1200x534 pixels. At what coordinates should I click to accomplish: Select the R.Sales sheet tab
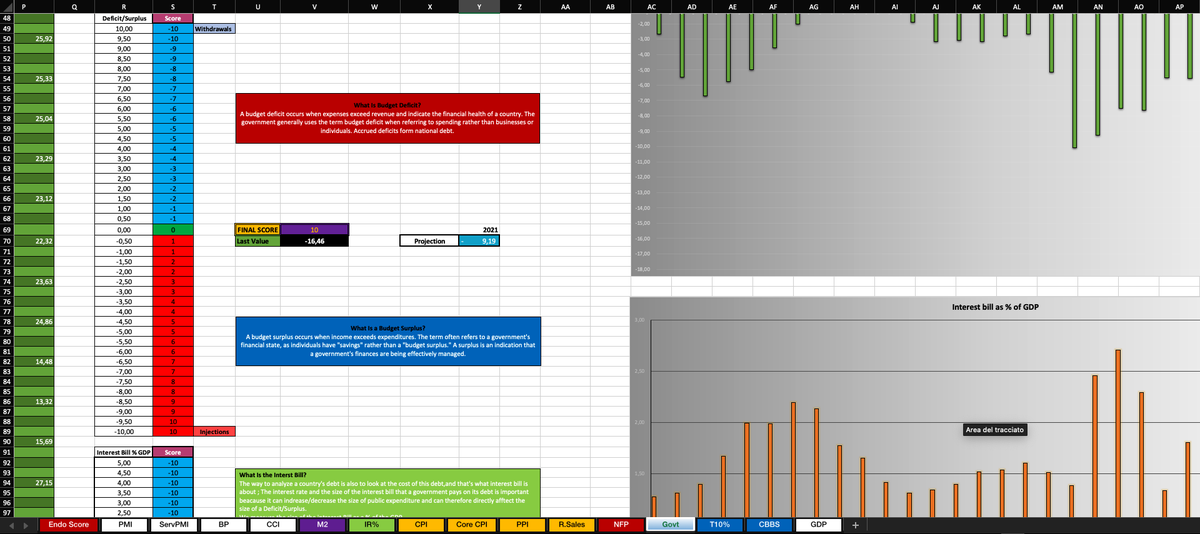pyautogui.click(x=572, y=525)
